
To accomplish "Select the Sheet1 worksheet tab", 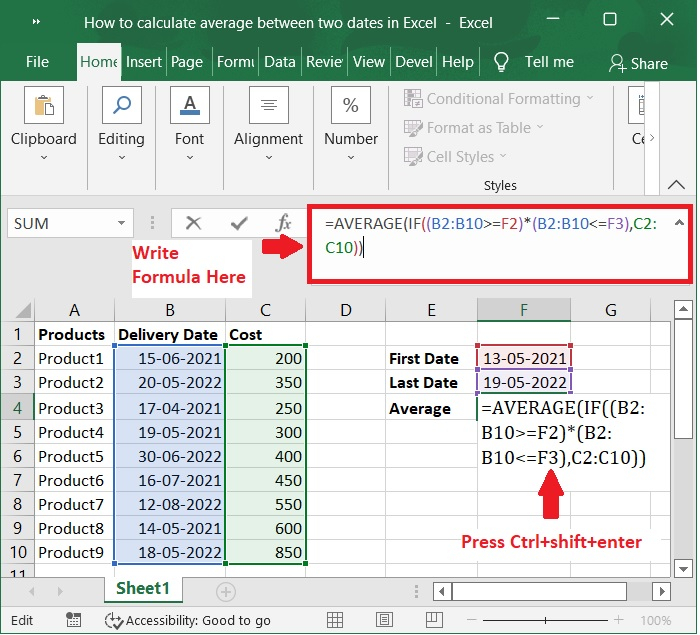I will coord(143,589).
